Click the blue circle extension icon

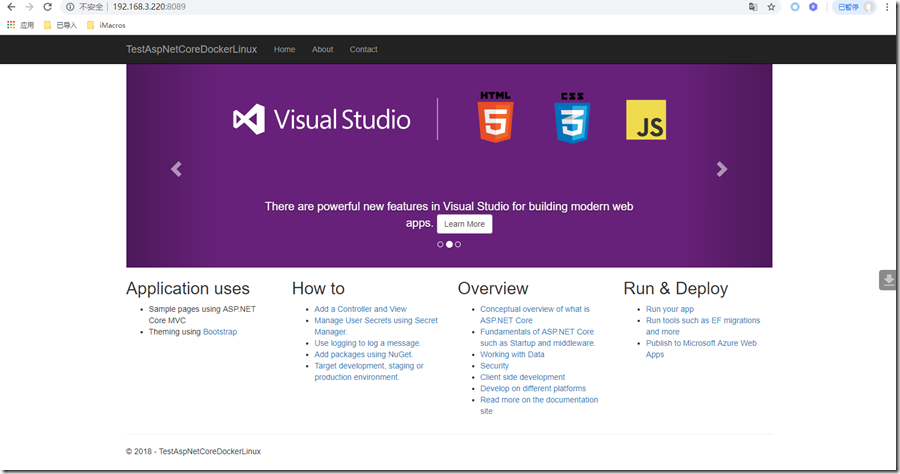coord(795,7)
